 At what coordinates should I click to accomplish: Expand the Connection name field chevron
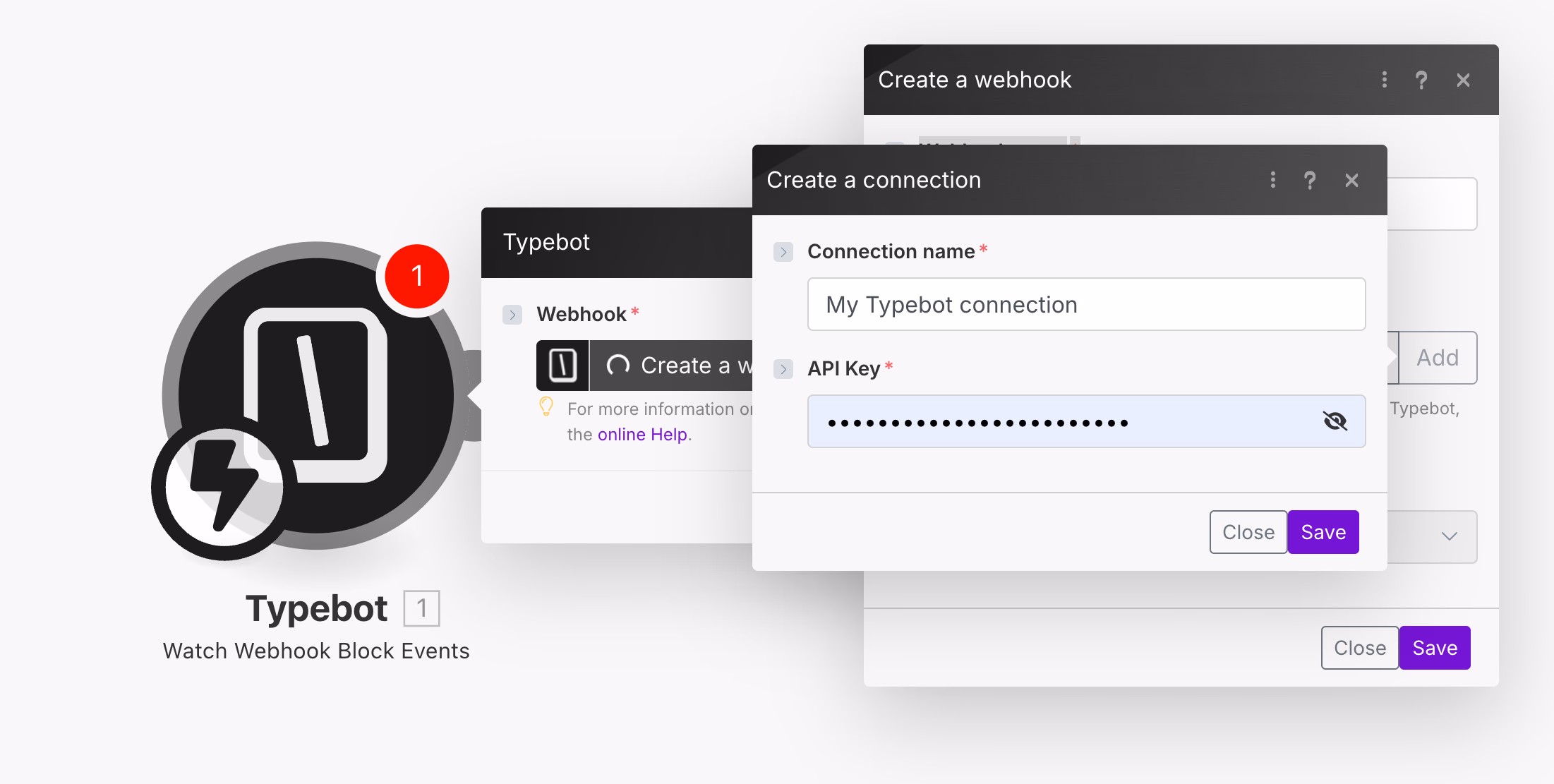tap(783, 252)
